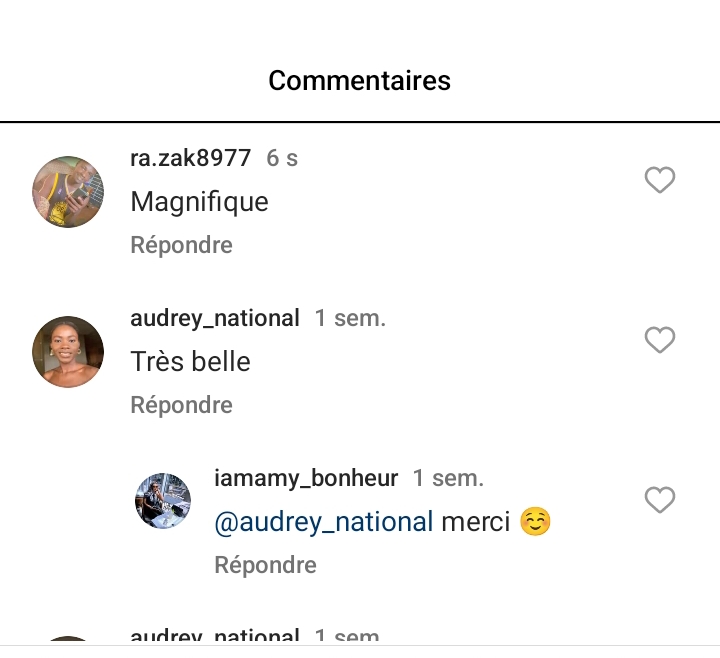Screen dimensions: 720x658
Task: Tap the "merci" word in the reply
Action: pyautogui.click(x=476, y=522)
